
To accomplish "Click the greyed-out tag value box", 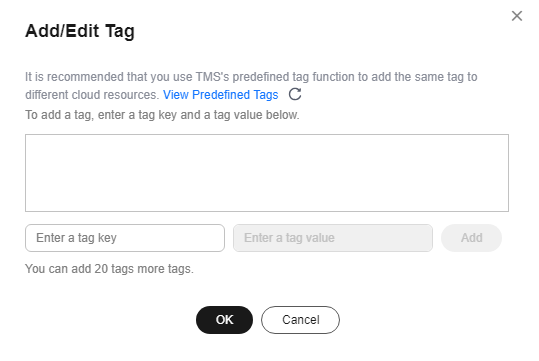I will (333, 238).
